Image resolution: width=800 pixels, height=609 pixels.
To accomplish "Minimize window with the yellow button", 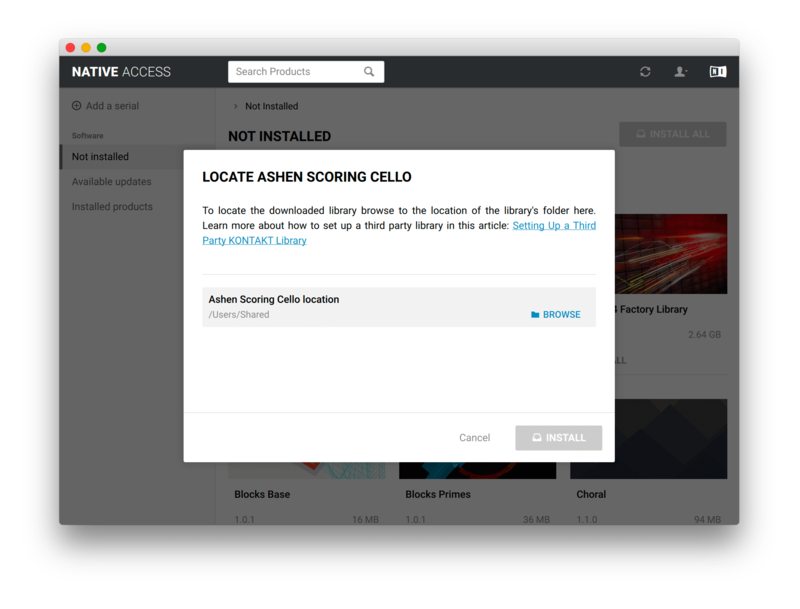I will point(86,47).
